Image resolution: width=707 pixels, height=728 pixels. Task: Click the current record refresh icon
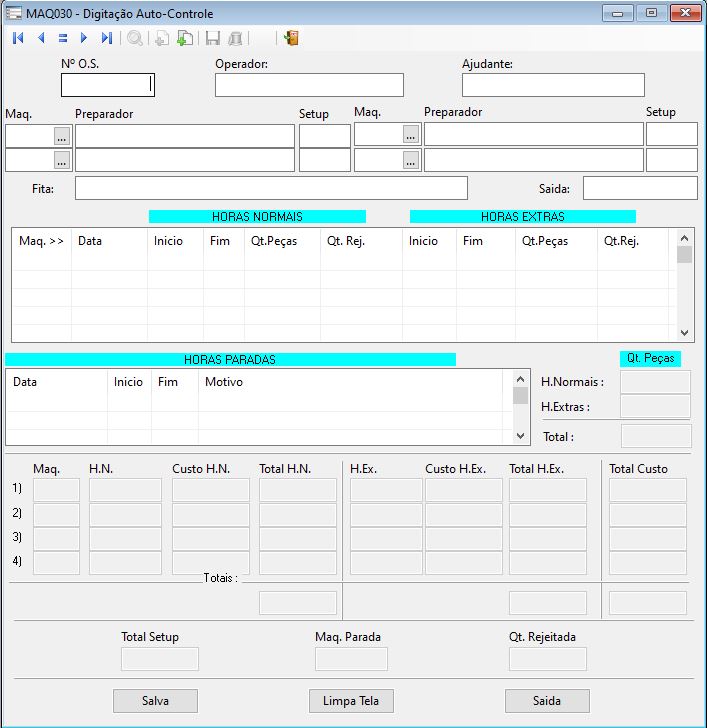point(62,38)
